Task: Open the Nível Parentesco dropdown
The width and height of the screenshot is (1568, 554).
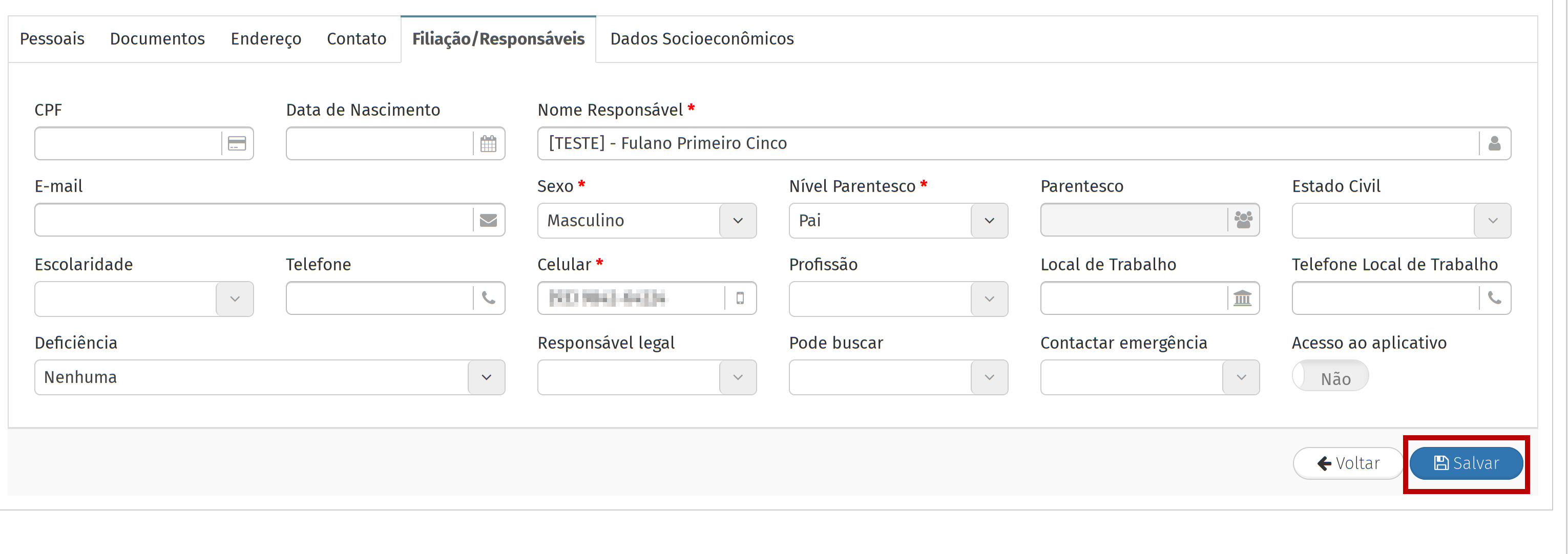Action: tap(989, 221)
